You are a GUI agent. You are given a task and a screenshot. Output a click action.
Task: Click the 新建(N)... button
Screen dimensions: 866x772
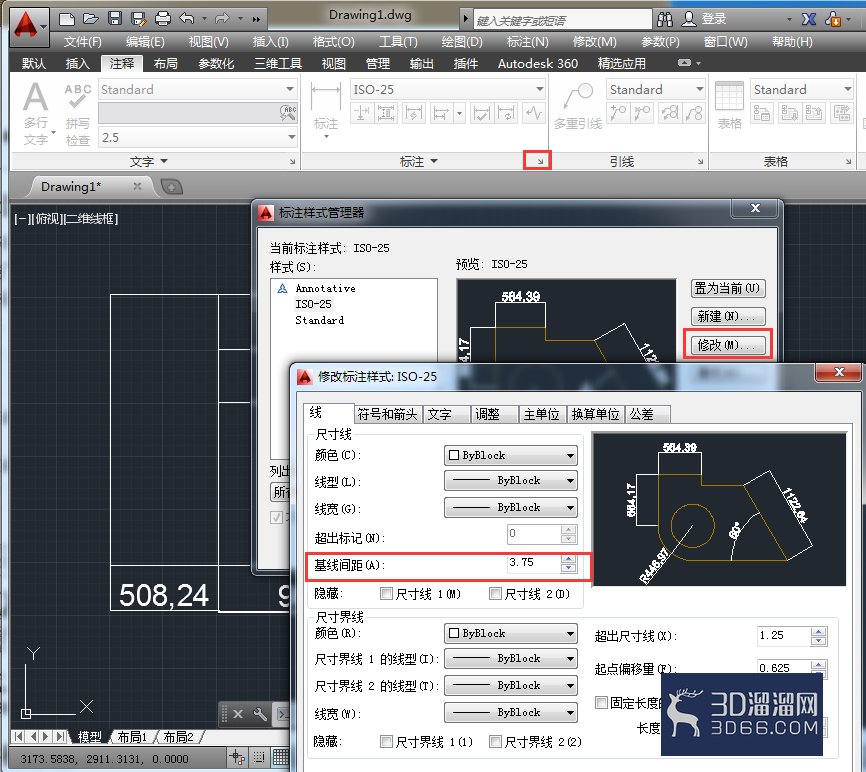click(x=727, y=316)
